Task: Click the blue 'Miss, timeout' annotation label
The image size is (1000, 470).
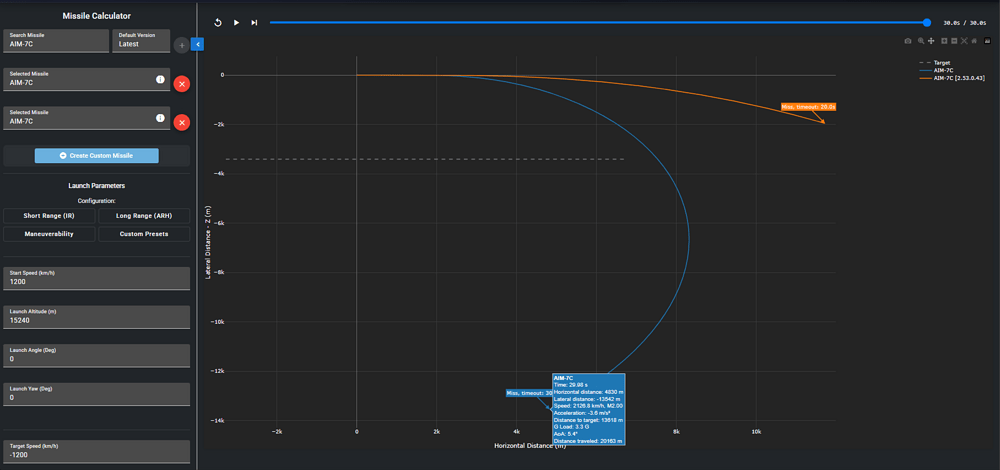Action: coord(529,393)
